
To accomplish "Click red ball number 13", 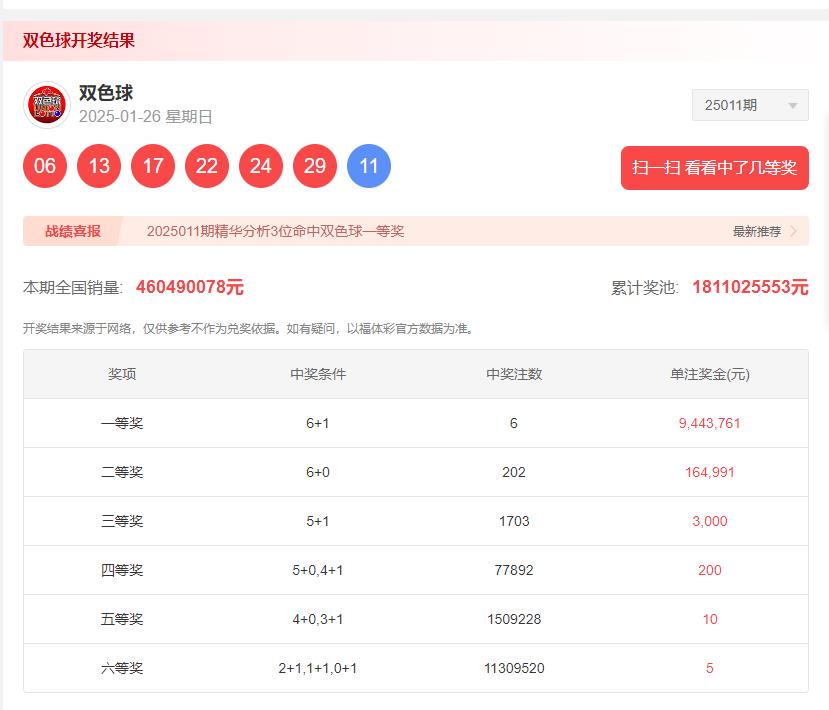I will 99,166.
